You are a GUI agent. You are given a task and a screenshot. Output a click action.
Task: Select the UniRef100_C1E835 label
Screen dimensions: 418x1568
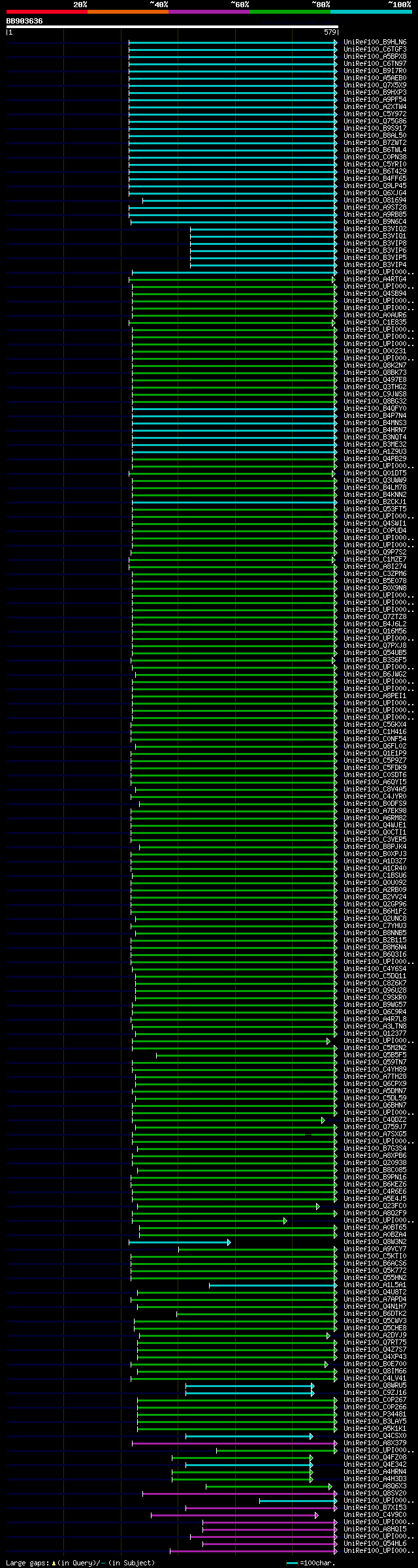click(375, 323)
